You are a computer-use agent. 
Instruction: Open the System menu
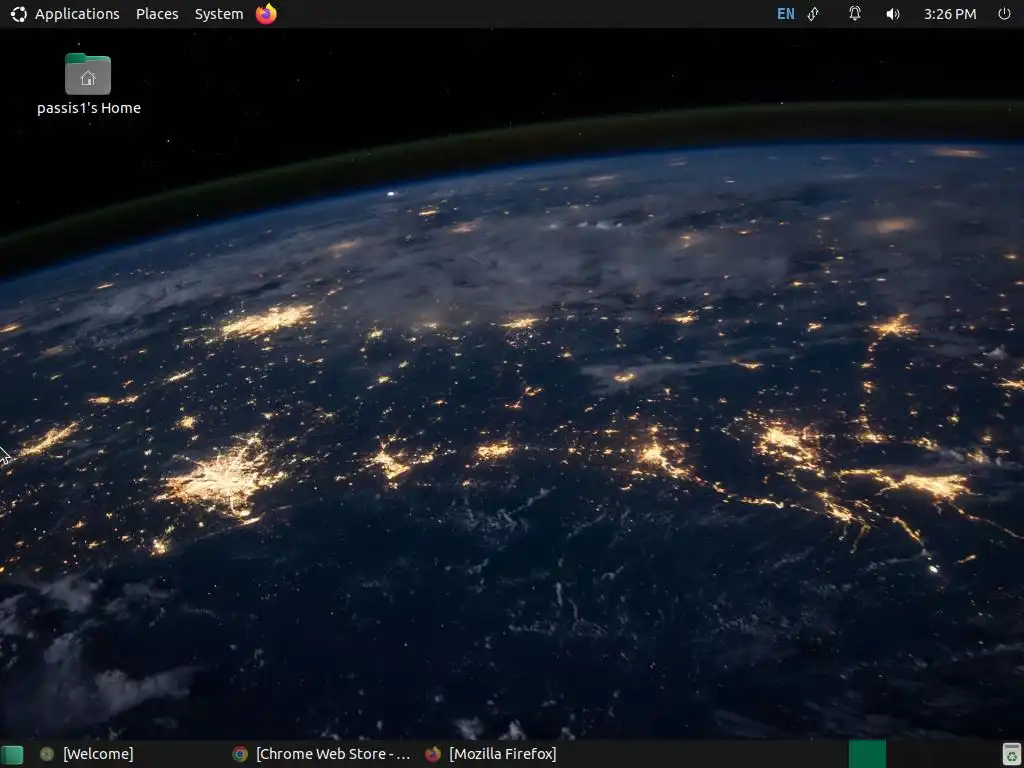point(219,14)
